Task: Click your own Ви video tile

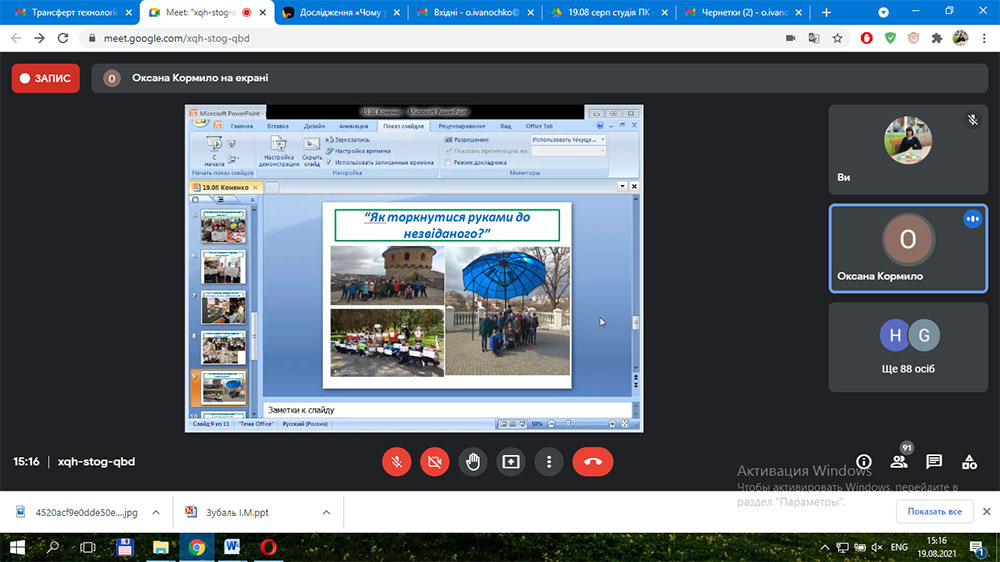Action: [x=908, y=150]
